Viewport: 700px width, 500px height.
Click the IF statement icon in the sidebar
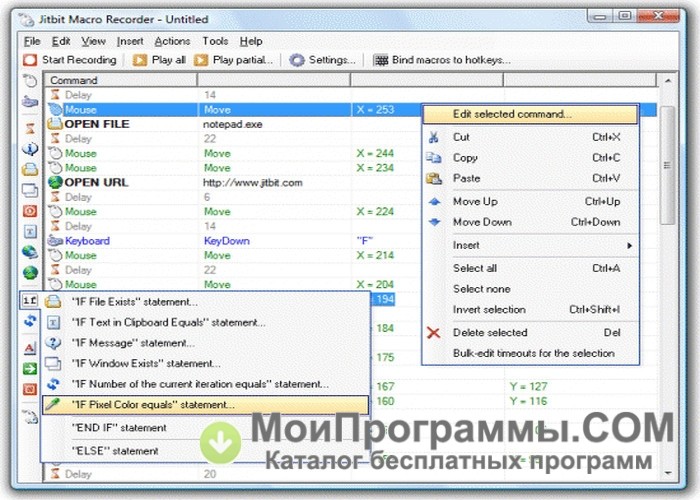(x=29, y=300)
